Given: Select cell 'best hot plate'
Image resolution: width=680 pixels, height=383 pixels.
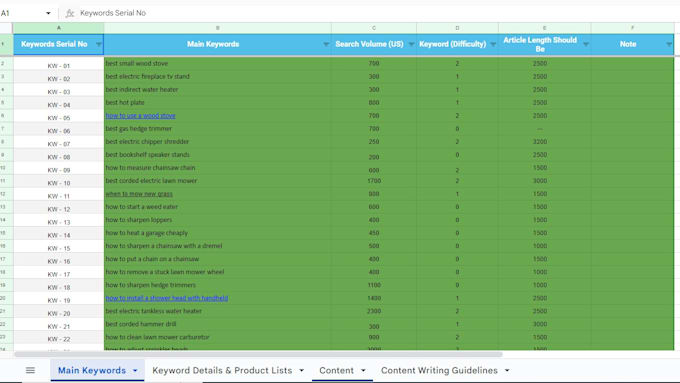Looking at the screenshot, I should coord(218,103).
